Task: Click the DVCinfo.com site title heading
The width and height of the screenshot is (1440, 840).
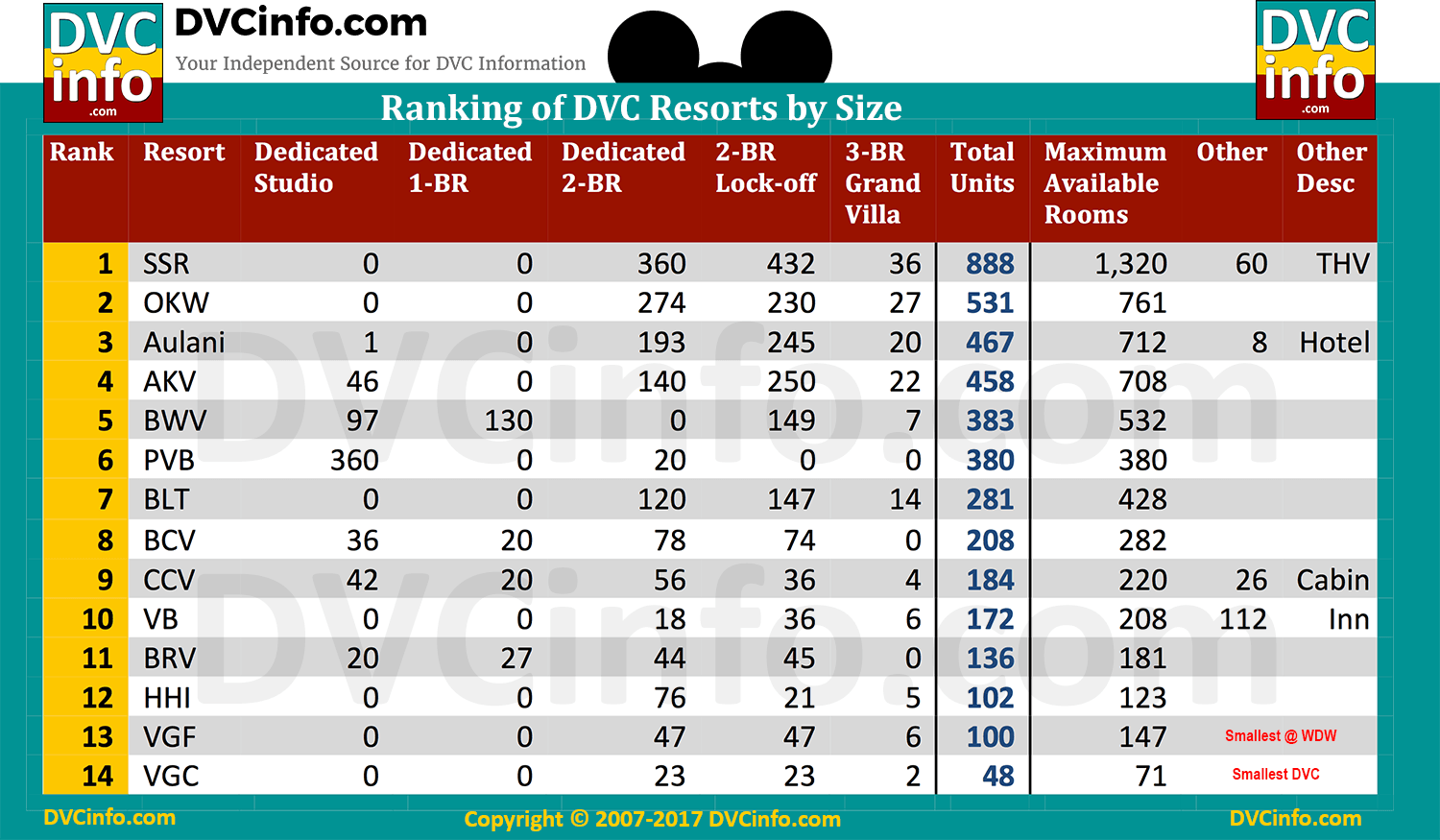Action: pyautogui.click(x=300, y=23)
